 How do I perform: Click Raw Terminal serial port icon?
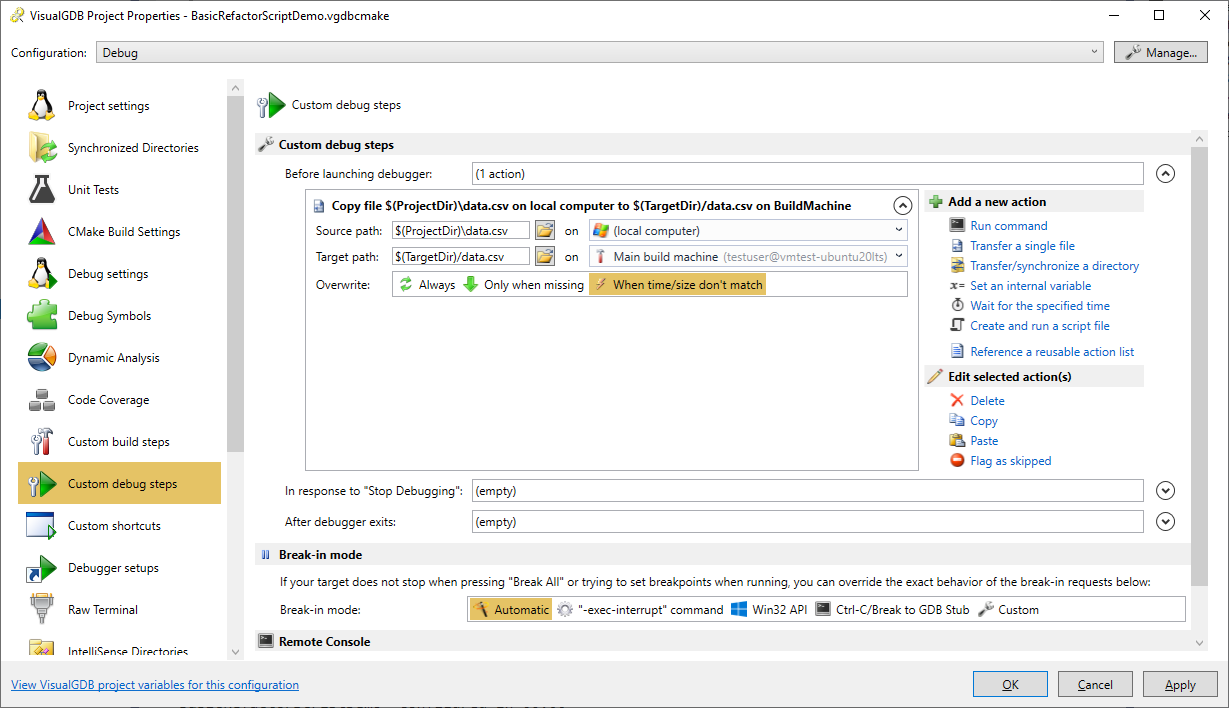click(42, 609)
